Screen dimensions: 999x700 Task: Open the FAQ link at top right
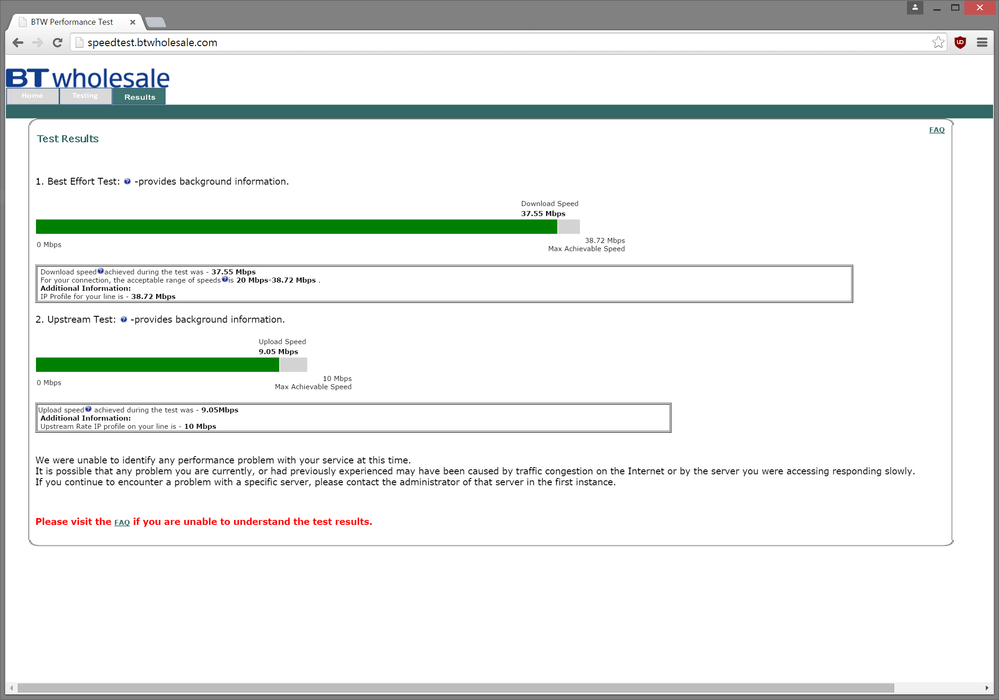tap(937, 130)
